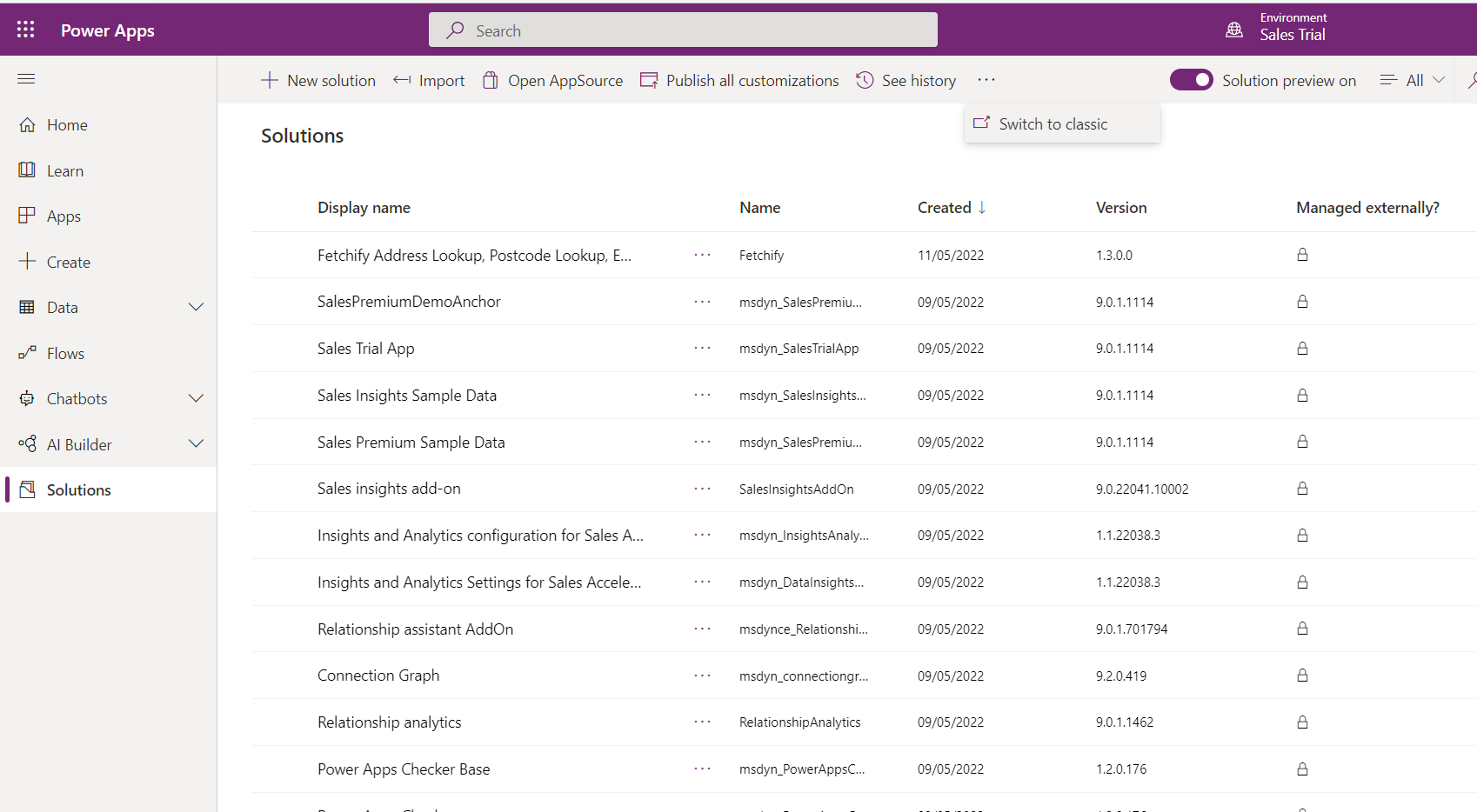Open the app launcher waffle icon
The height and width of the screenshot is (812, 1477).
(x=26, y=30)
